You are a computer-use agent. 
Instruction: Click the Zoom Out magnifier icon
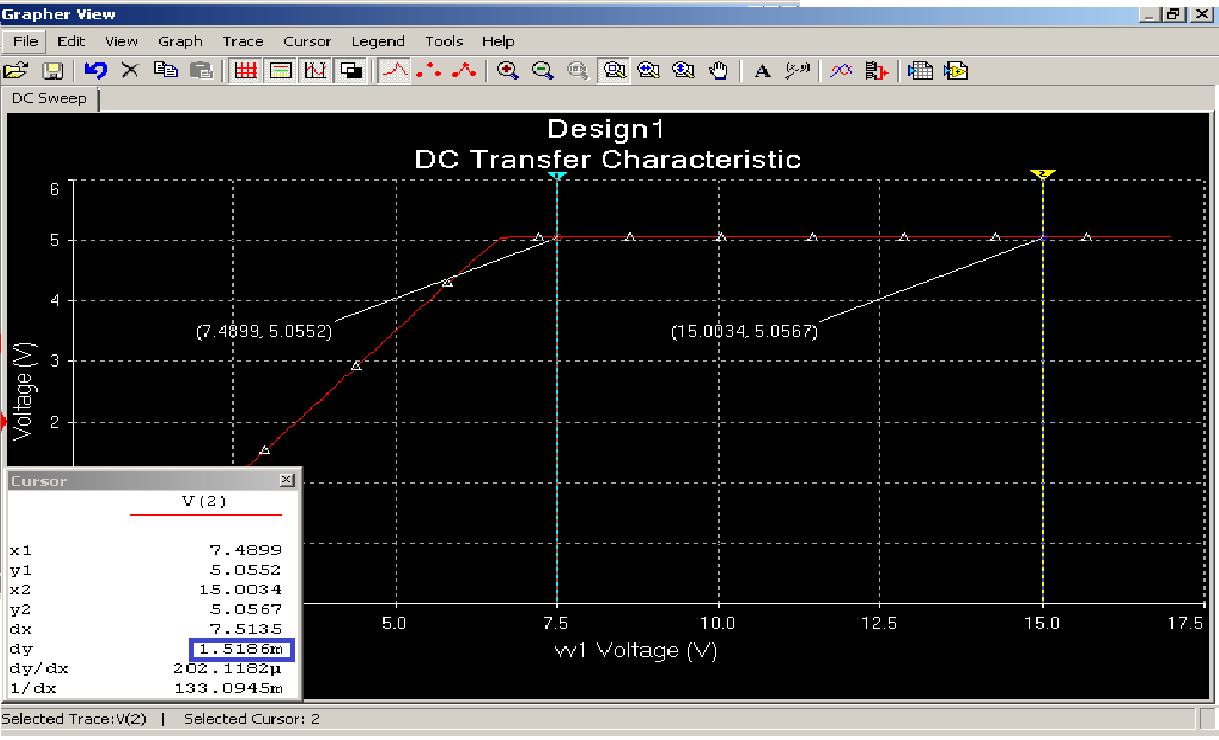pyautogui.click(x=543, y=71)
